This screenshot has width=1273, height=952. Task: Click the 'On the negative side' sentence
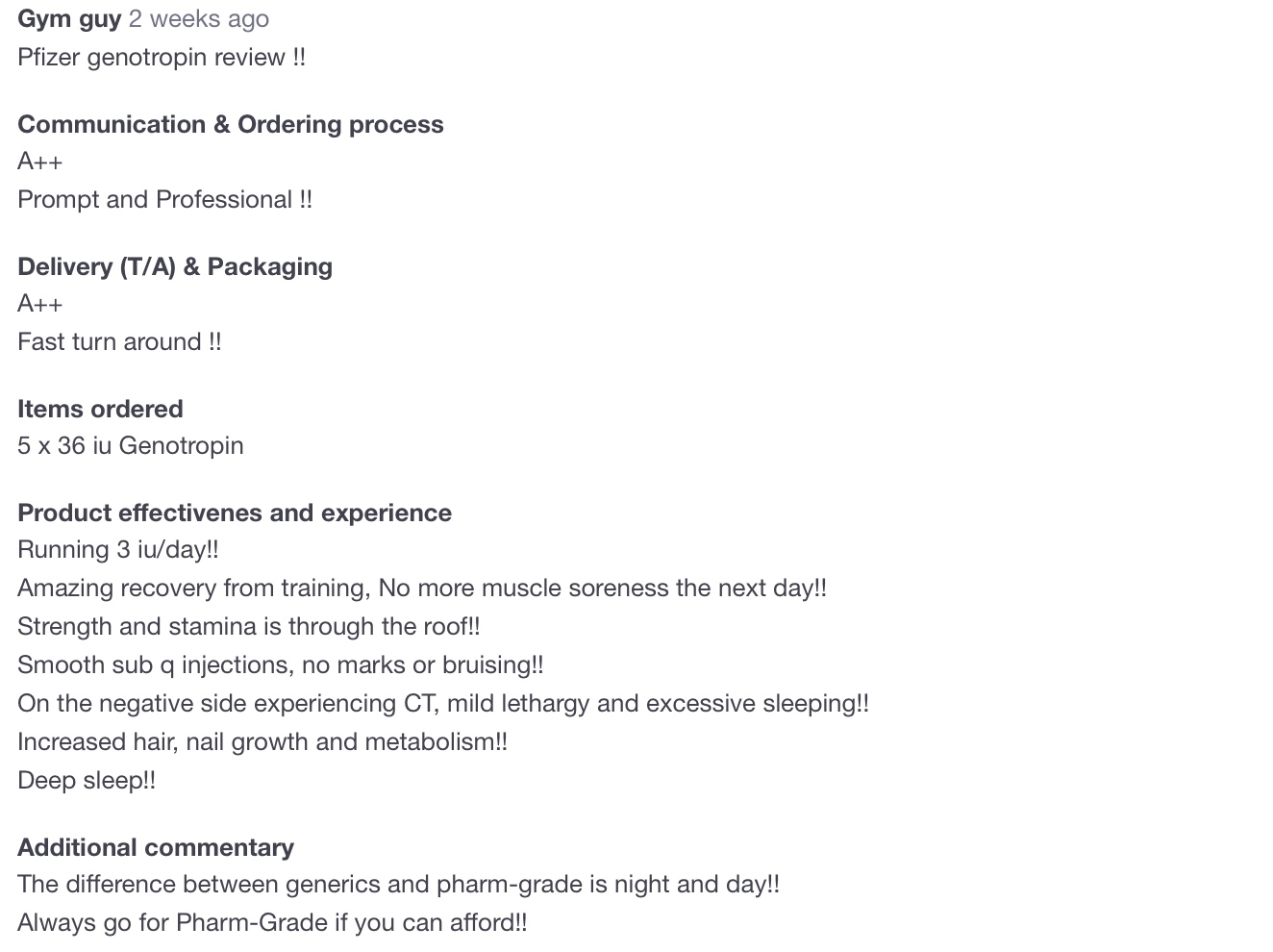[443, 704]
